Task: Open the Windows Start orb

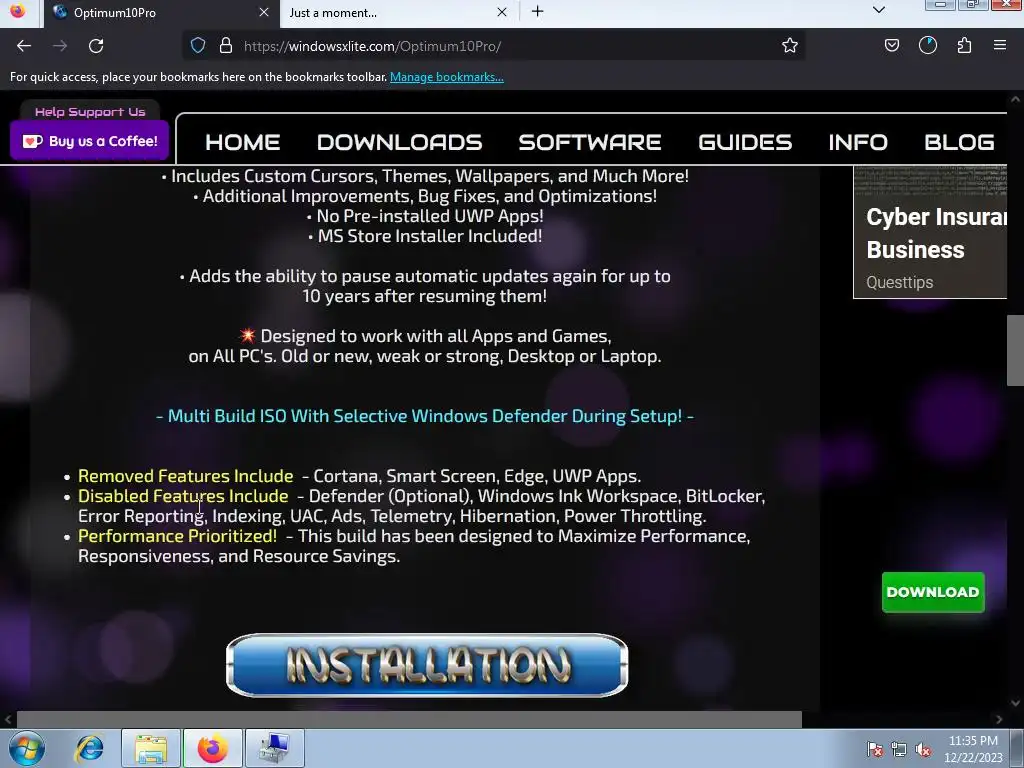Action: coord(27,748)
